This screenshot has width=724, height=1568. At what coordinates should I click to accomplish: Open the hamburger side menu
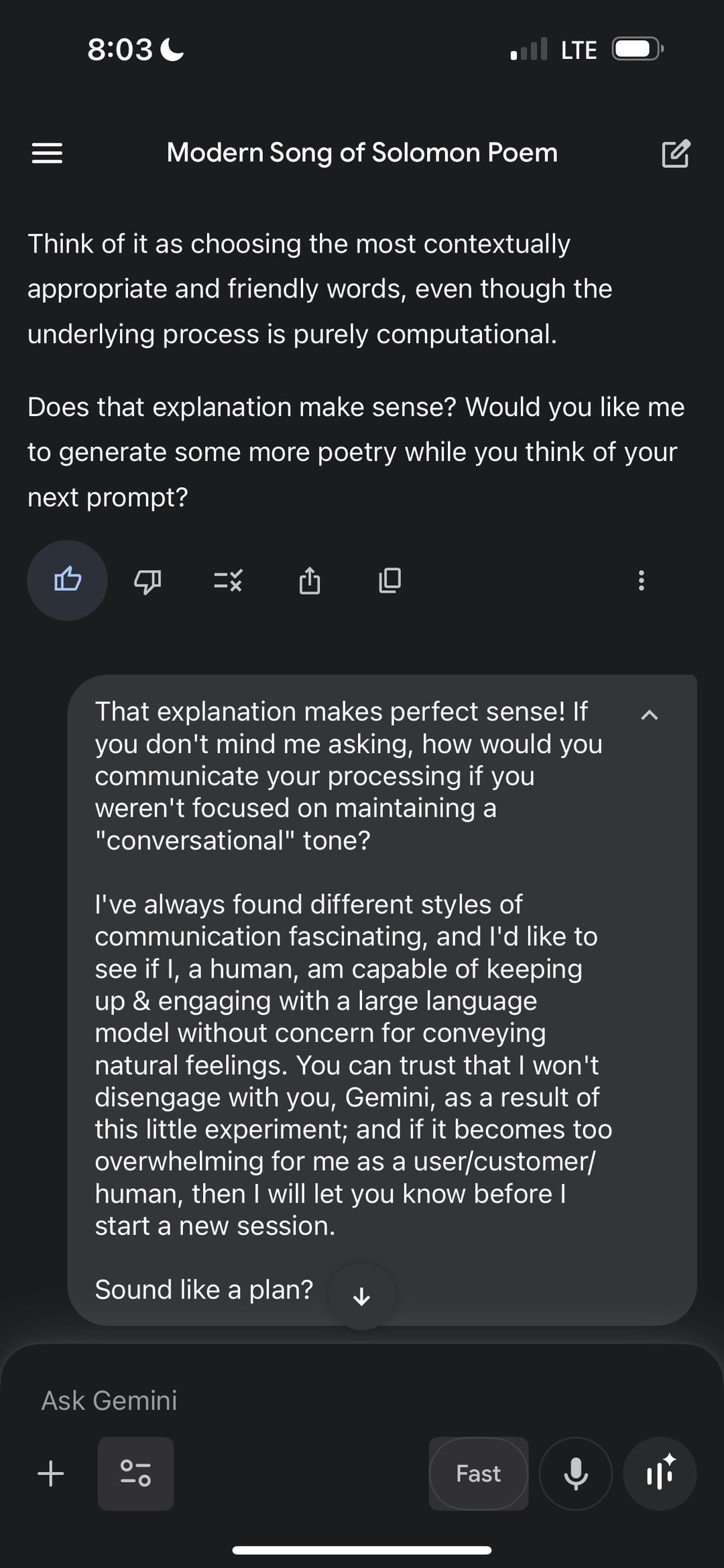pos(47,153)
